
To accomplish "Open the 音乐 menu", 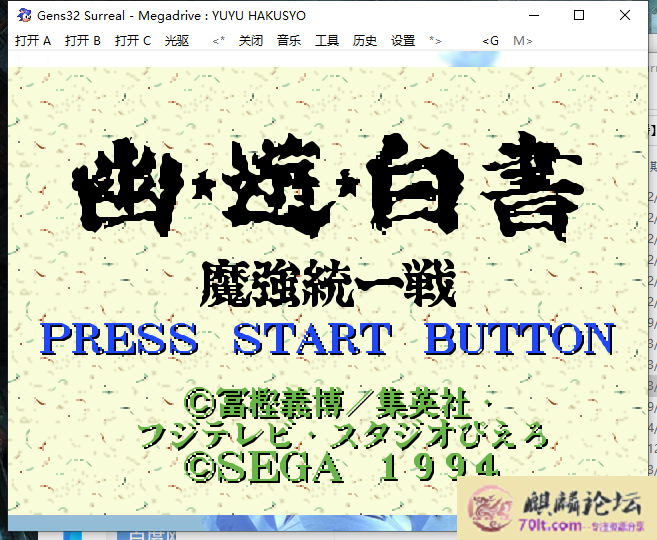I will pos(289,41).
